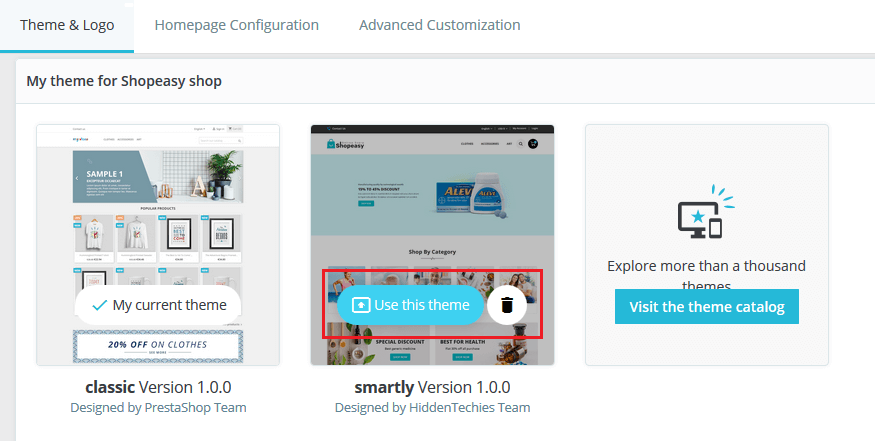Click 'My theme for Shopeasy shop' heading

(124, 81)
